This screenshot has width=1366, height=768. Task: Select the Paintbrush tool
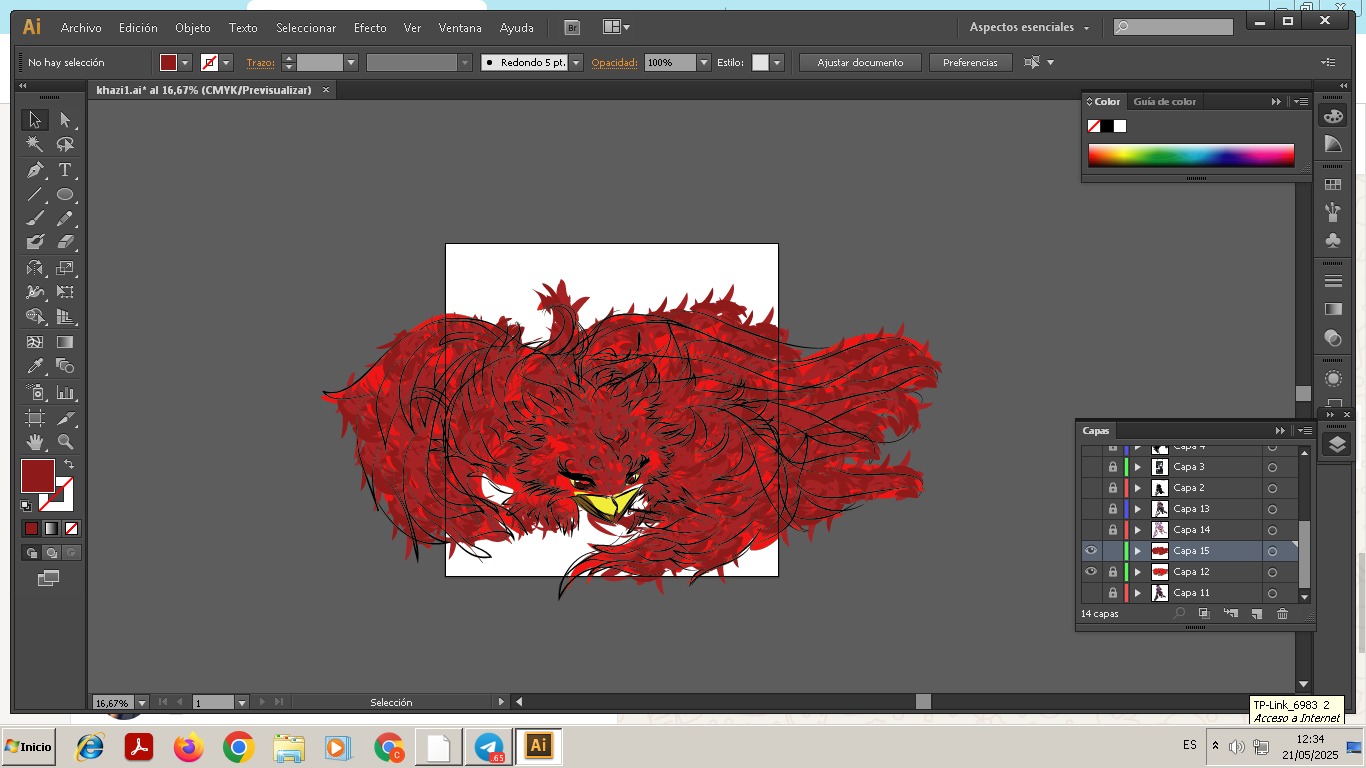[35, 218]
